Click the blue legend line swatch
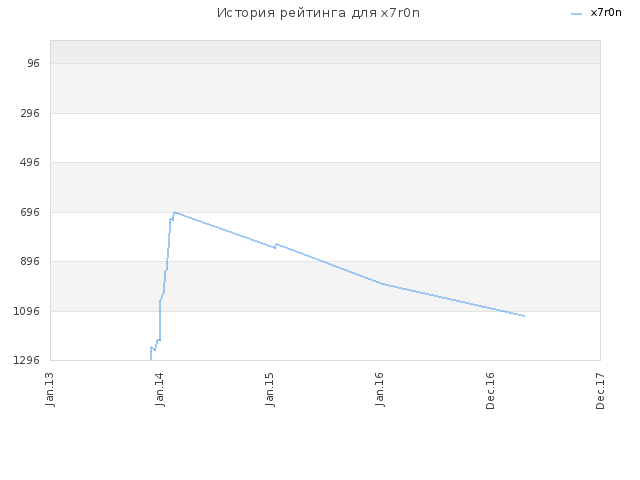The width and height of the screenshot is (640, 480). click(x=576, y=14)
